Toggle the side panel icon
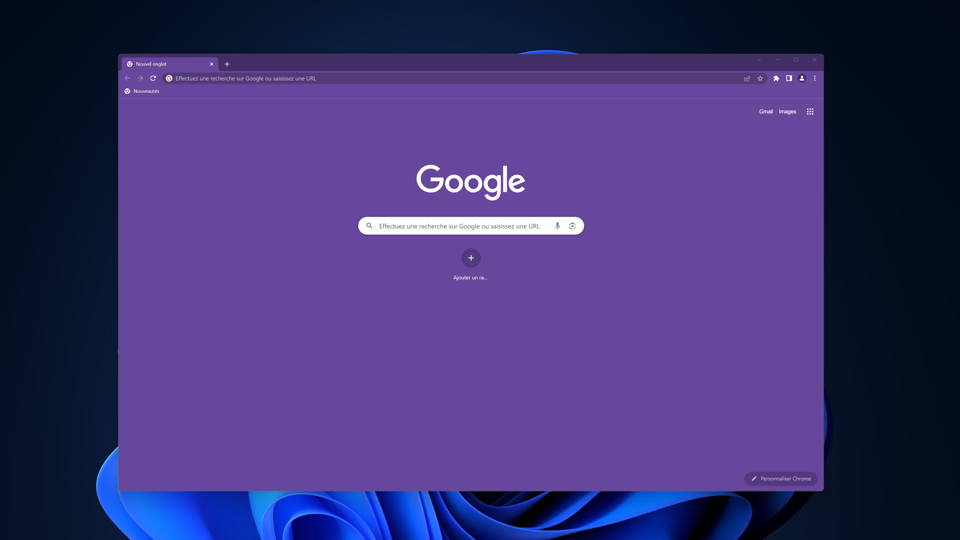The width and height of the screenshot is (960, 540). pos(789,78)
